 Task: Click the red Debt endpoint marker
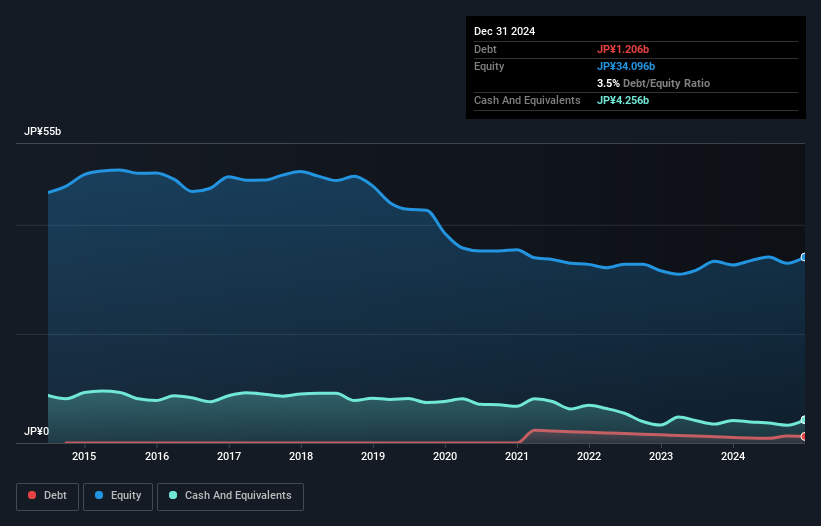coord(804,437)
